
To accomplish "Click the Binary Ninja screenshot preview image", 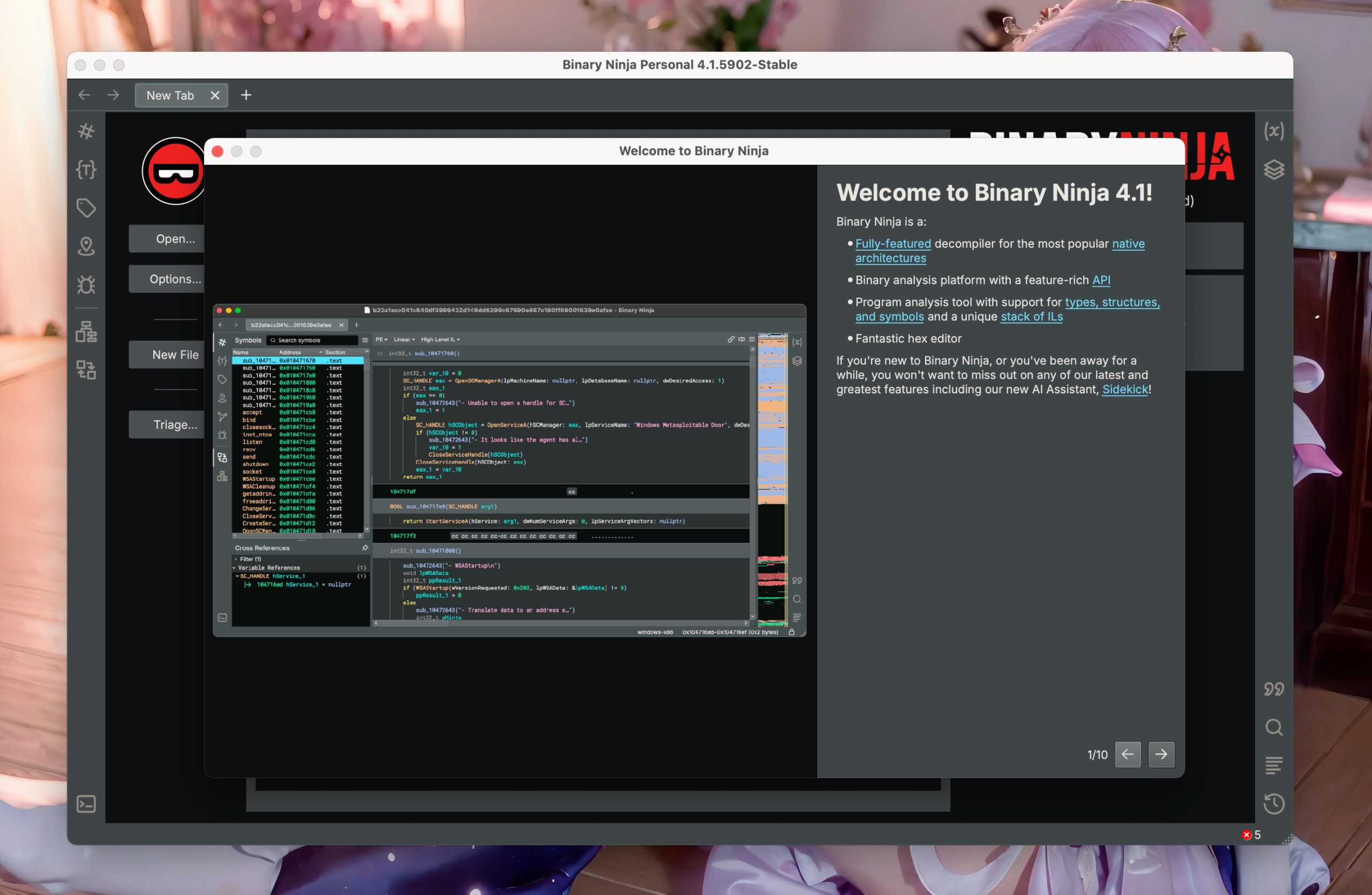I will (x=510, y=470).
